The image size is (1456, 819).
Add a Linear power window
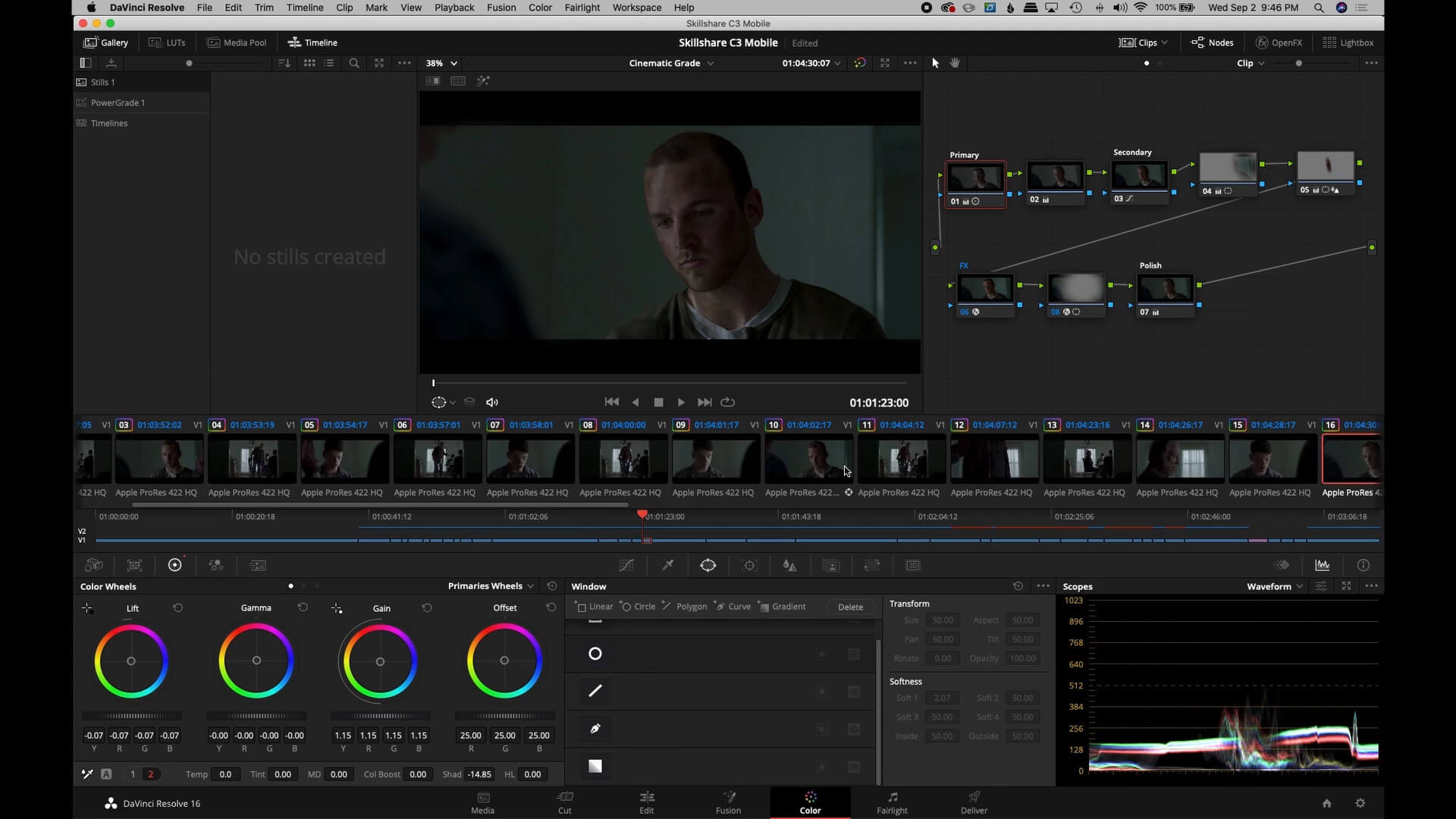click(595, 607)
